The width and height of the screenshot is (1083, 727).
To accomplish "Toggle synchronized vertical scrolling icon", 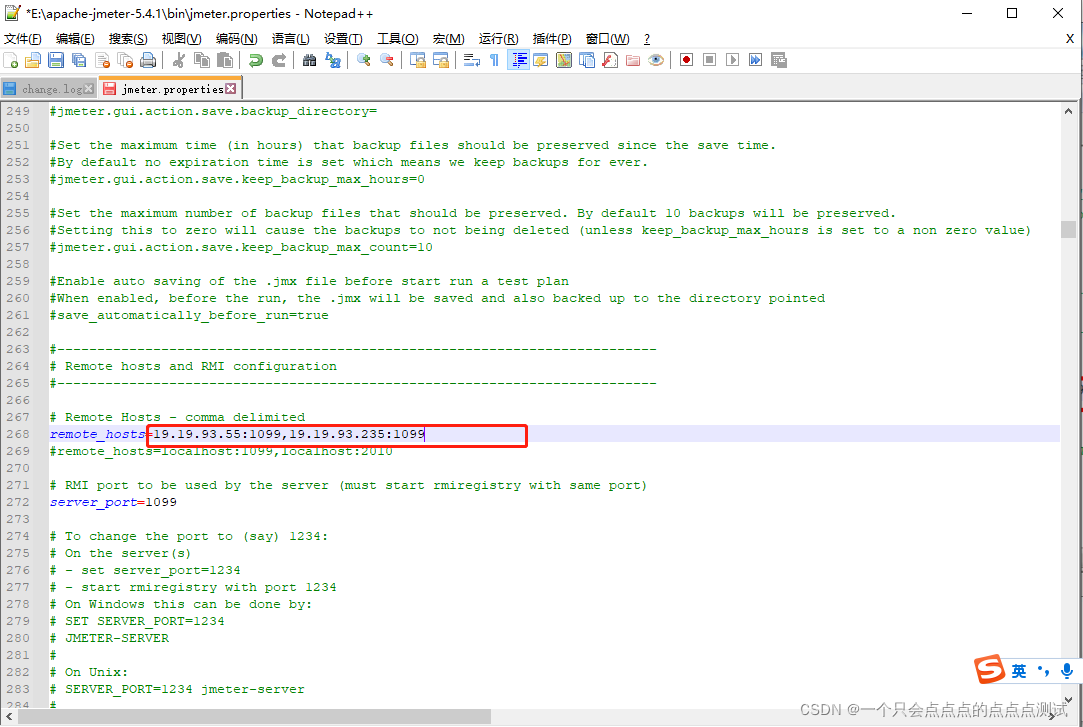I will (x=417, y=60).
